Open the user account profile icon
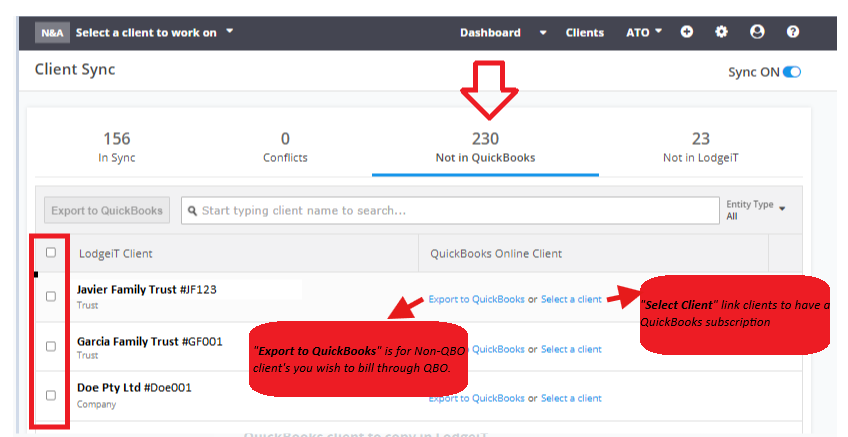Screen dimensions: 848x437 [x=757, y=32]
